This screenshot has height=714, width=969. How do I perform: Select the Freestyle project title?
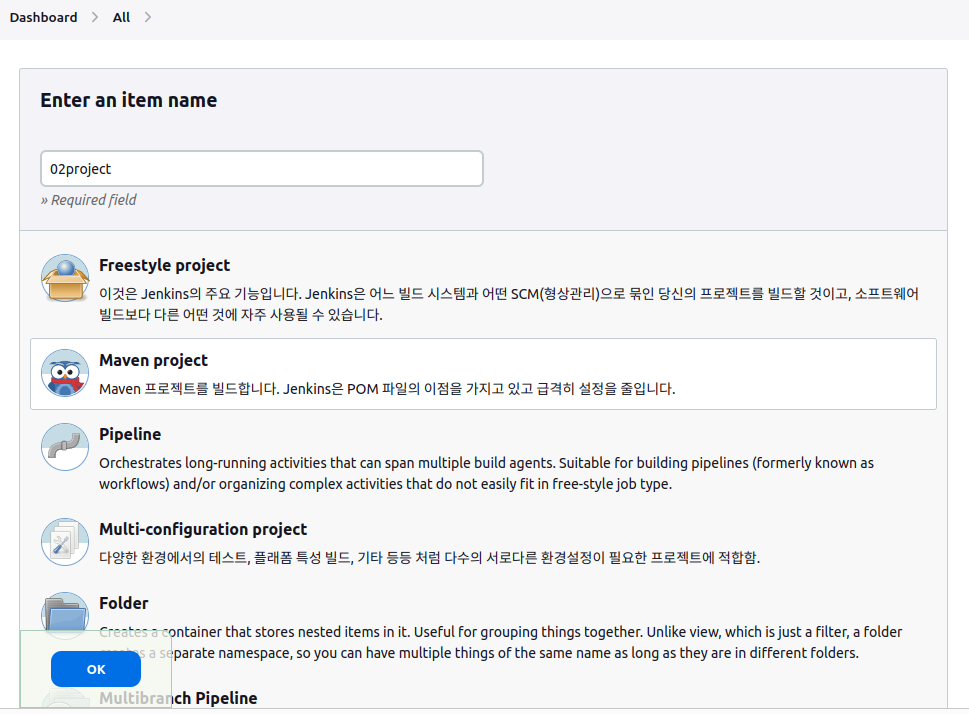click(164, 265)
